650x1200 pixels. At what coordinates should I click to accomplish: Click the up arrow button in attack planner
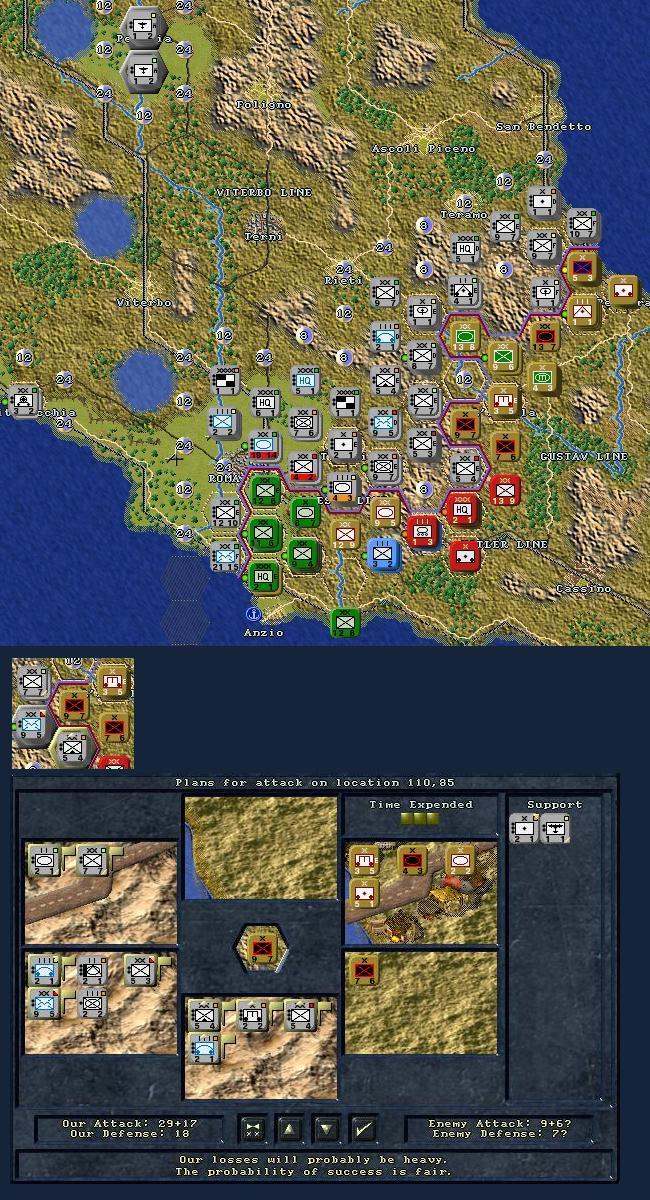coord(290,1129)
